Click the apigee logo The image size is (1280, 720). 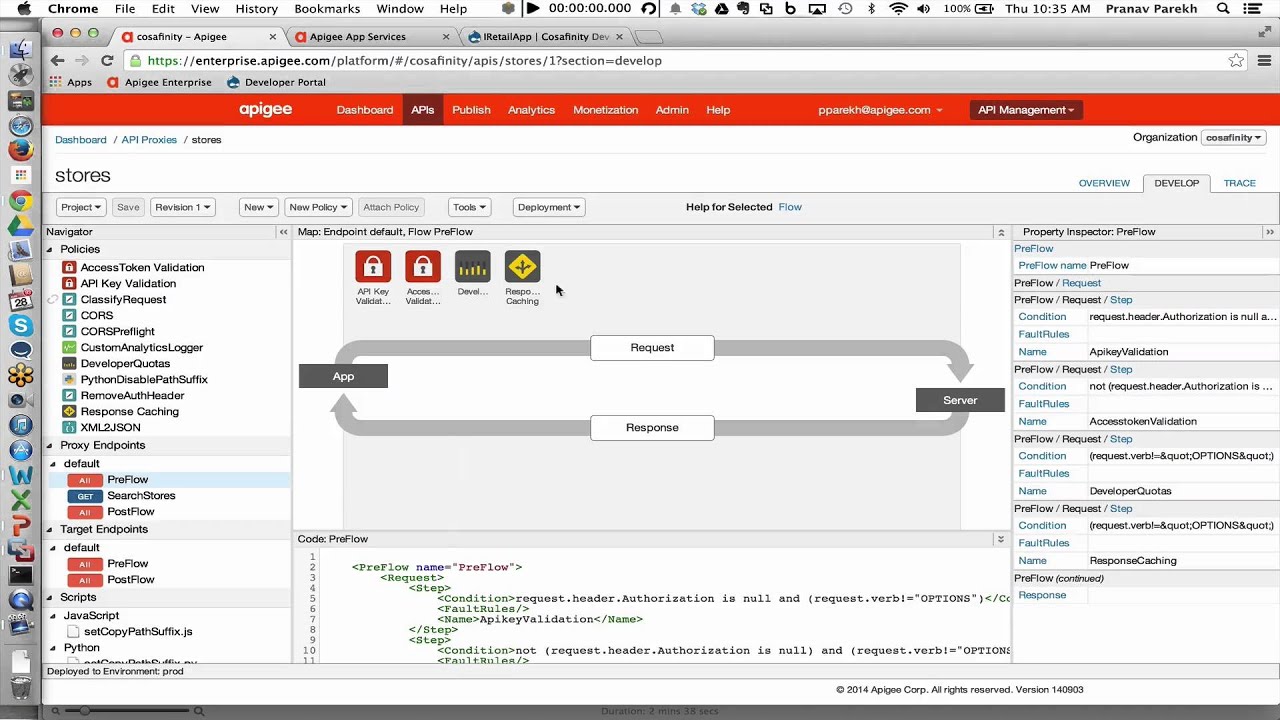266,109
